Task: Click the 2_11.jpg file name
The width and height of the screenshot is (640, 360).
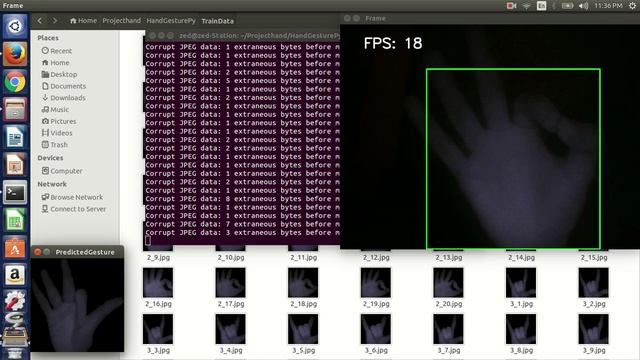Action: pyautogui.click(x=304, y=258)
